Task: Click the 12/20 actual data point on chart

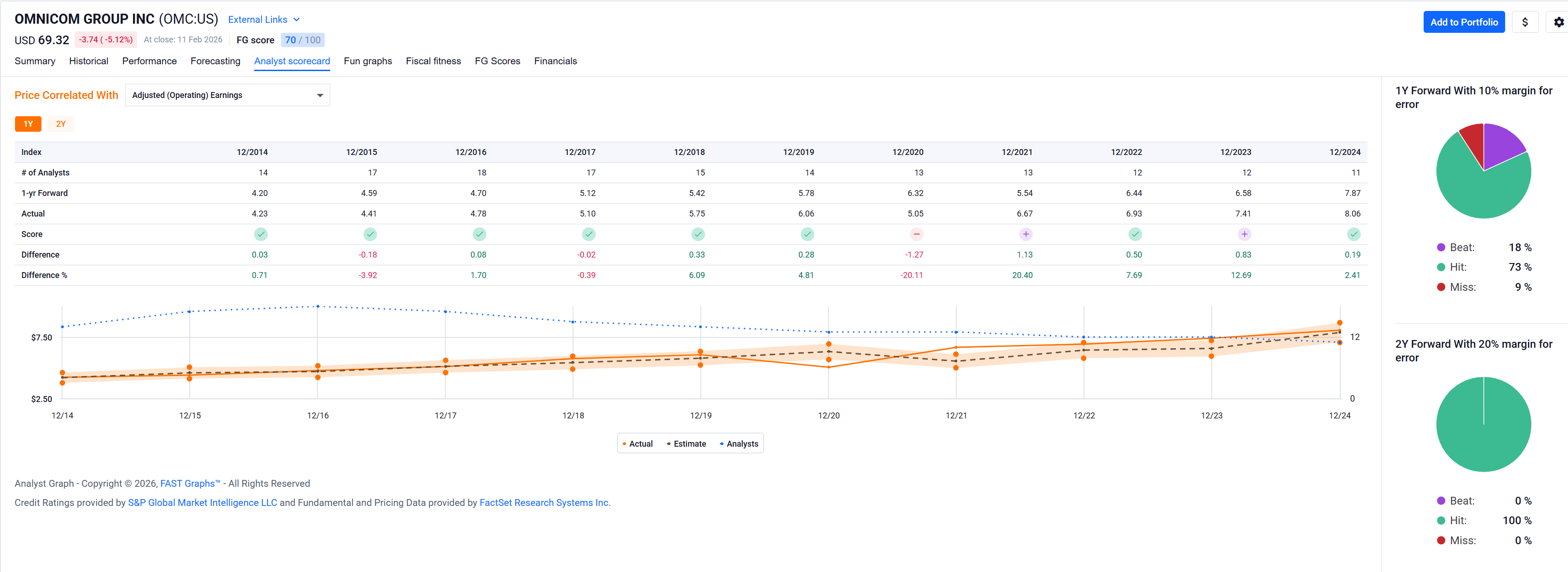Action: click(828, 367)
